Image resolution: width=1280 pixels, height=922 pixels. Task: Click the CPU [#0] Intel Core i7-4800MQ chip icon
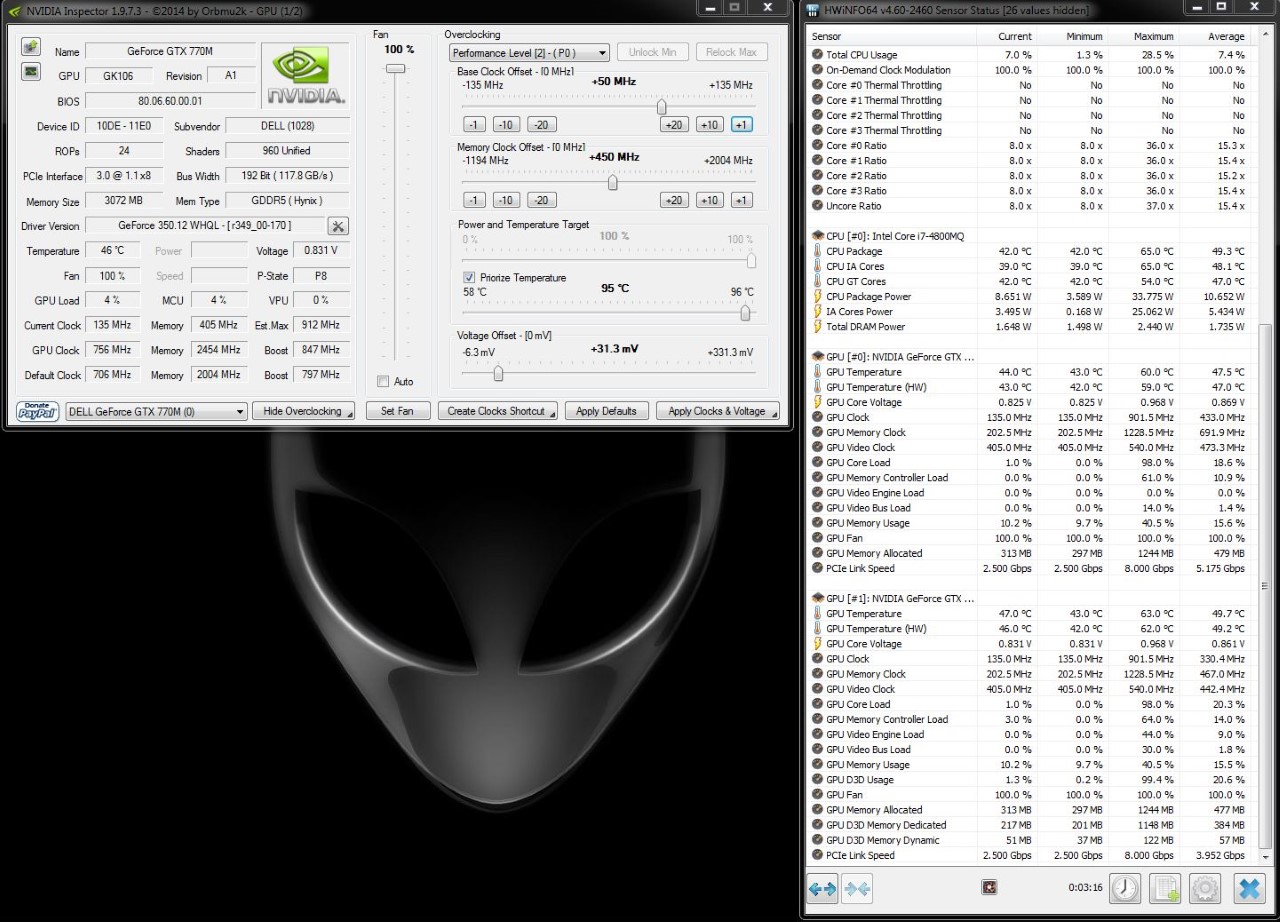point(818,236)
